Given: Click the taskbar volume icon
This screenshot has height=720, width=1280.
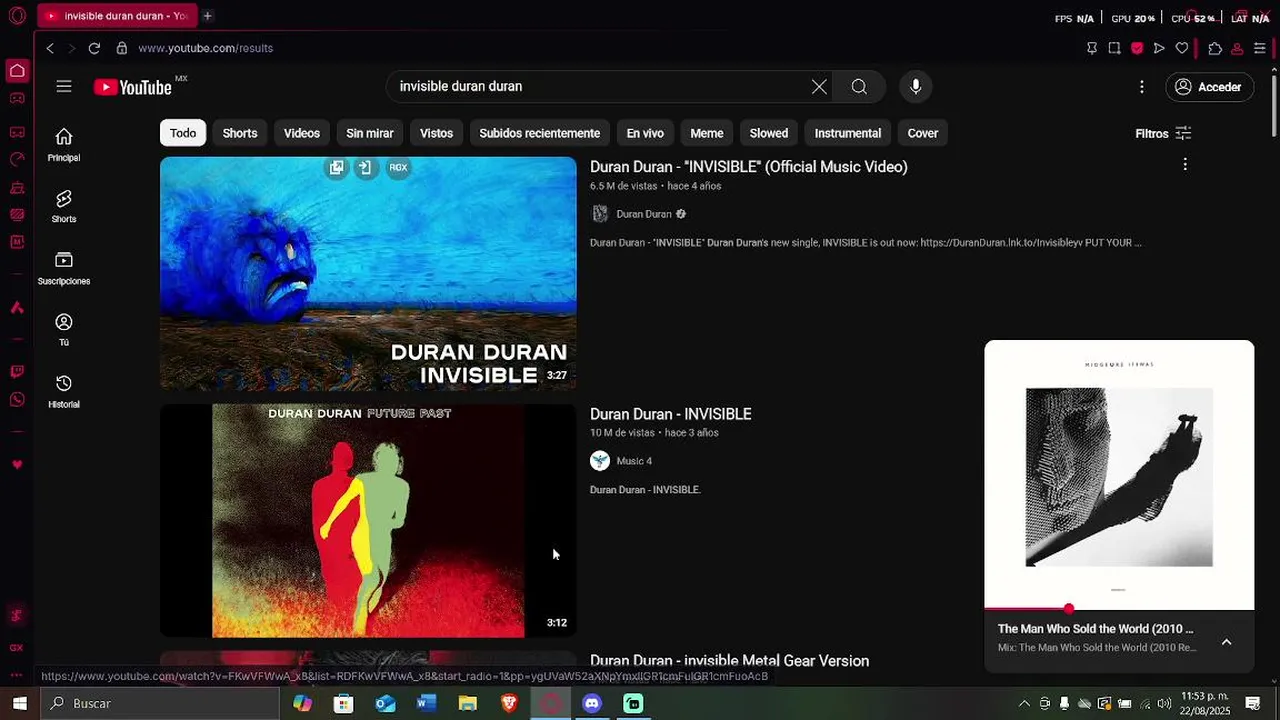Looking at the screenshot, I should (1164, 703).
